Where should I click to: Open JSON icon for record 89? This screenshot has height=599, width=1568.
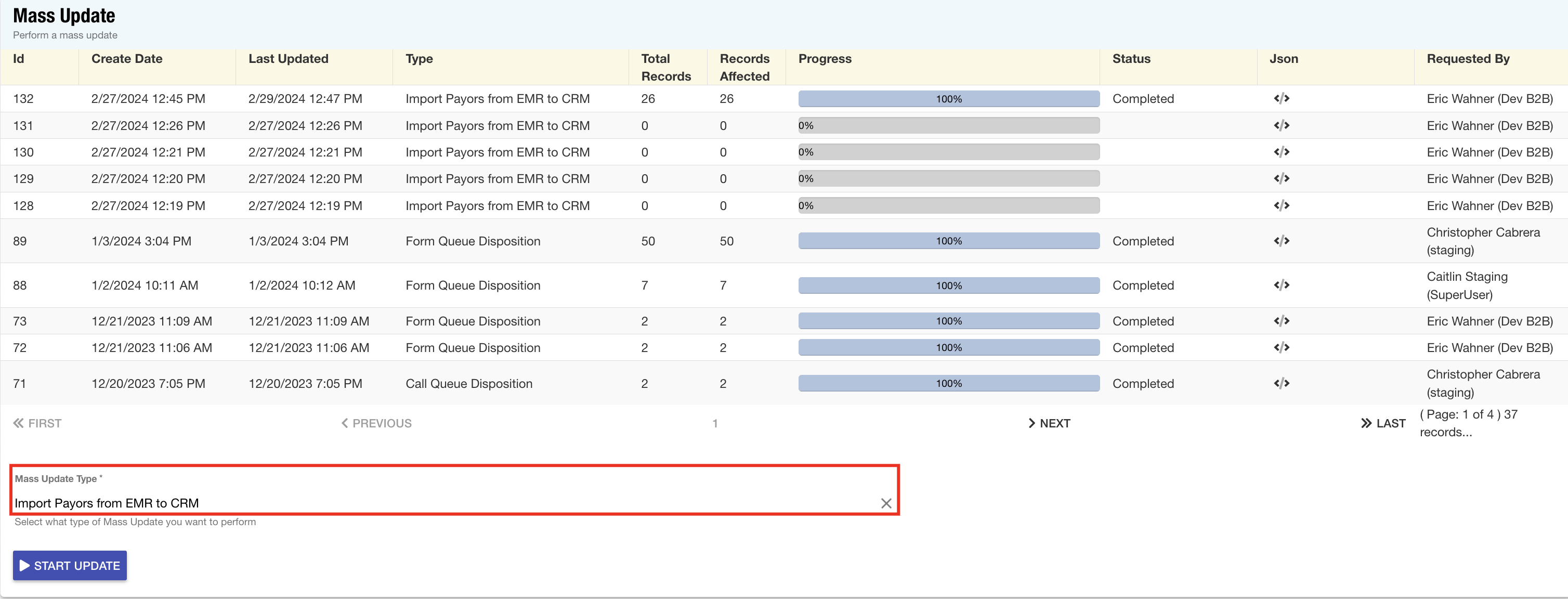click(1282, 241)
